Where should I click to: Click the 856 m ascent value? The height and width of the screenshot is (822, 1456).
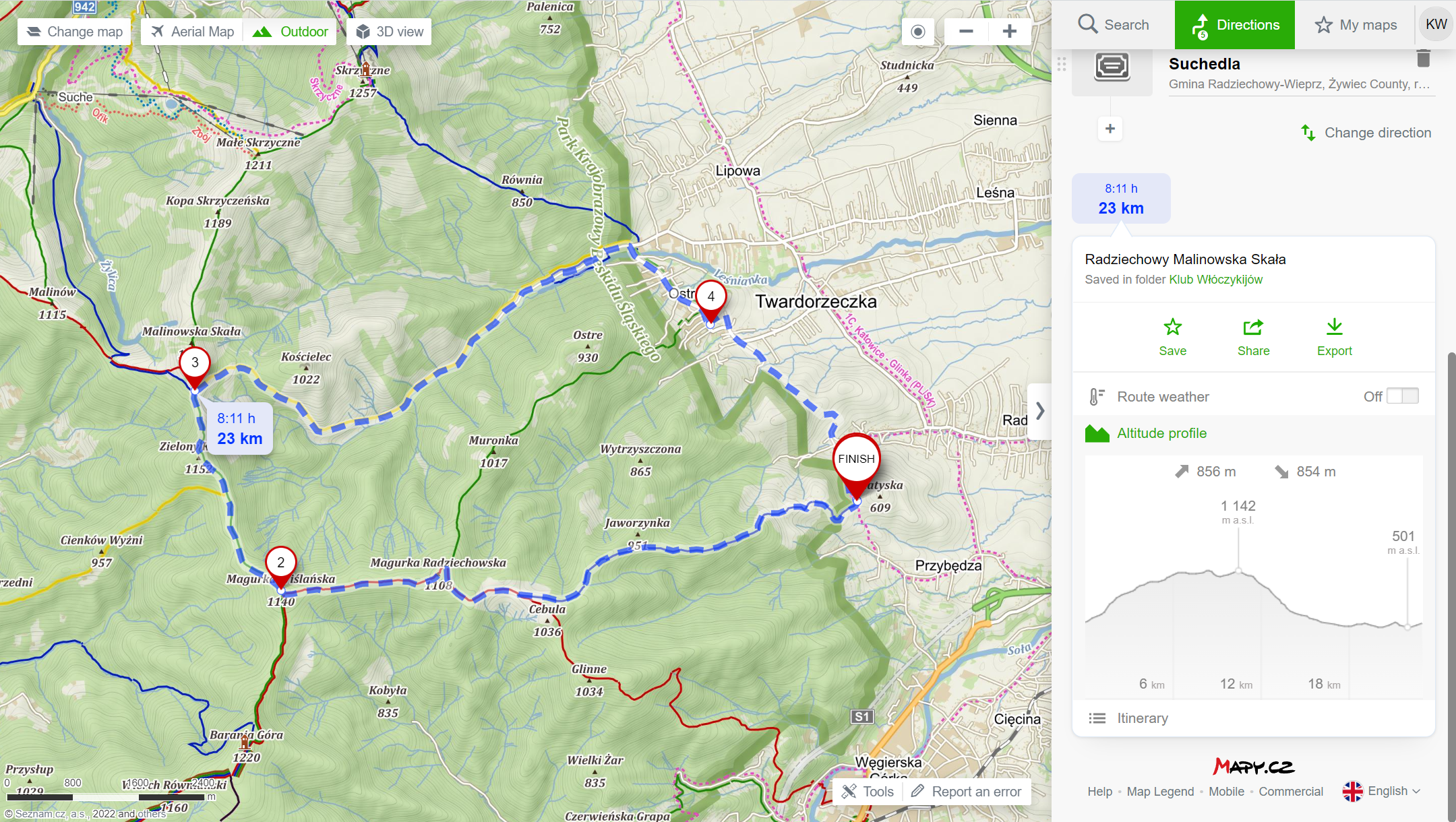(x=1216, y=472)
